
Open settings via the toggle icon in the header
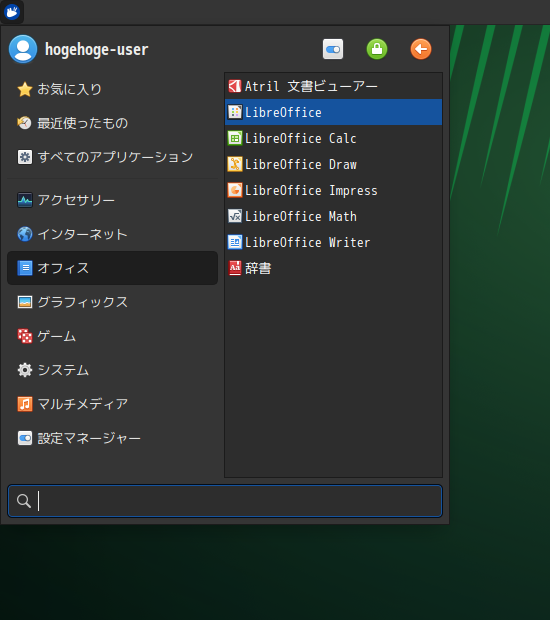[333, 49]
